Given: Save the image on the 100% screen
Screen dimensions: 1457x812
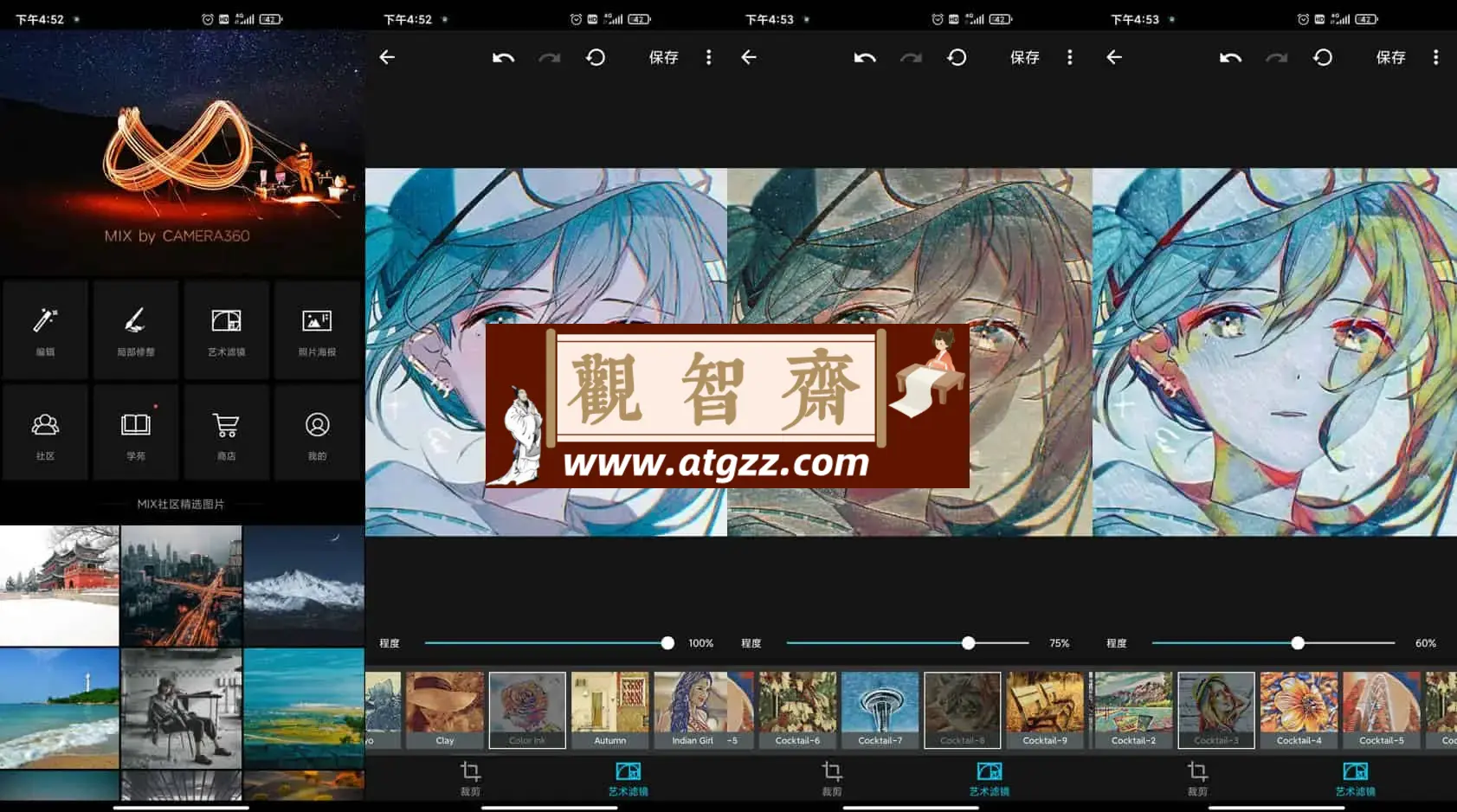Looking at the screenshot, I should click(663, 57).
